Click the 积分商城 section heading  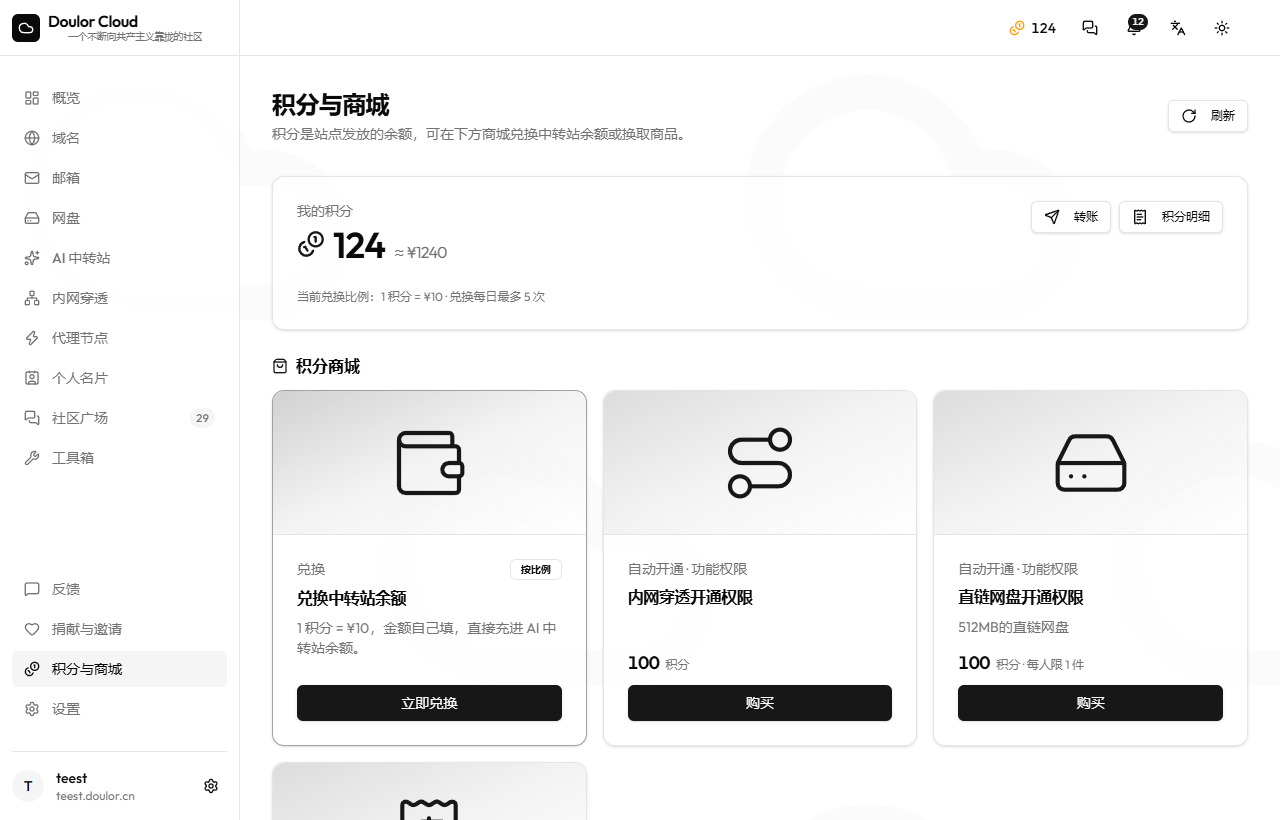coord(328,367)
